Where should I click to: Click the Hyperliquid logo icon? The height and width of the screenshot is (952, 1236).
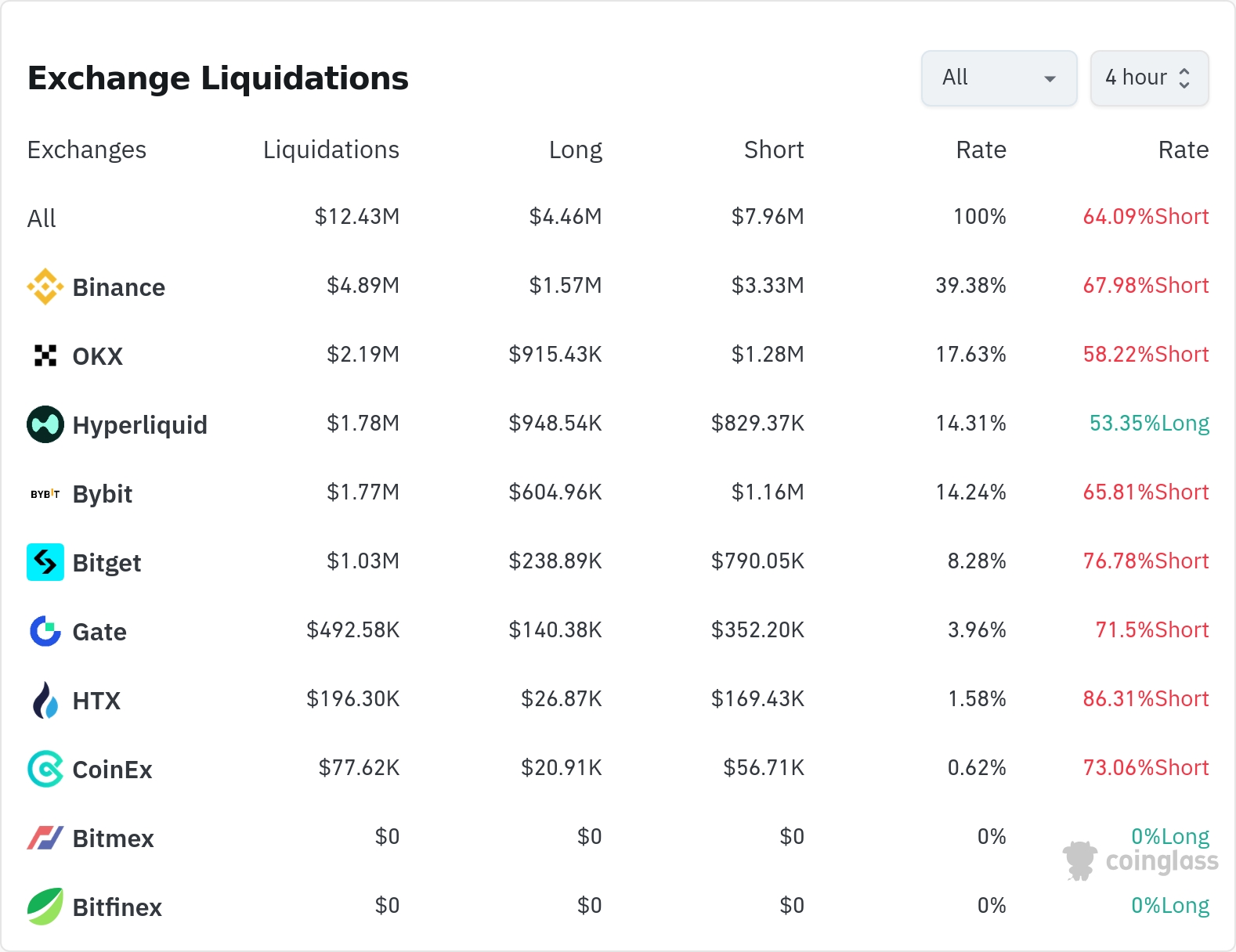tap(45, 424)
